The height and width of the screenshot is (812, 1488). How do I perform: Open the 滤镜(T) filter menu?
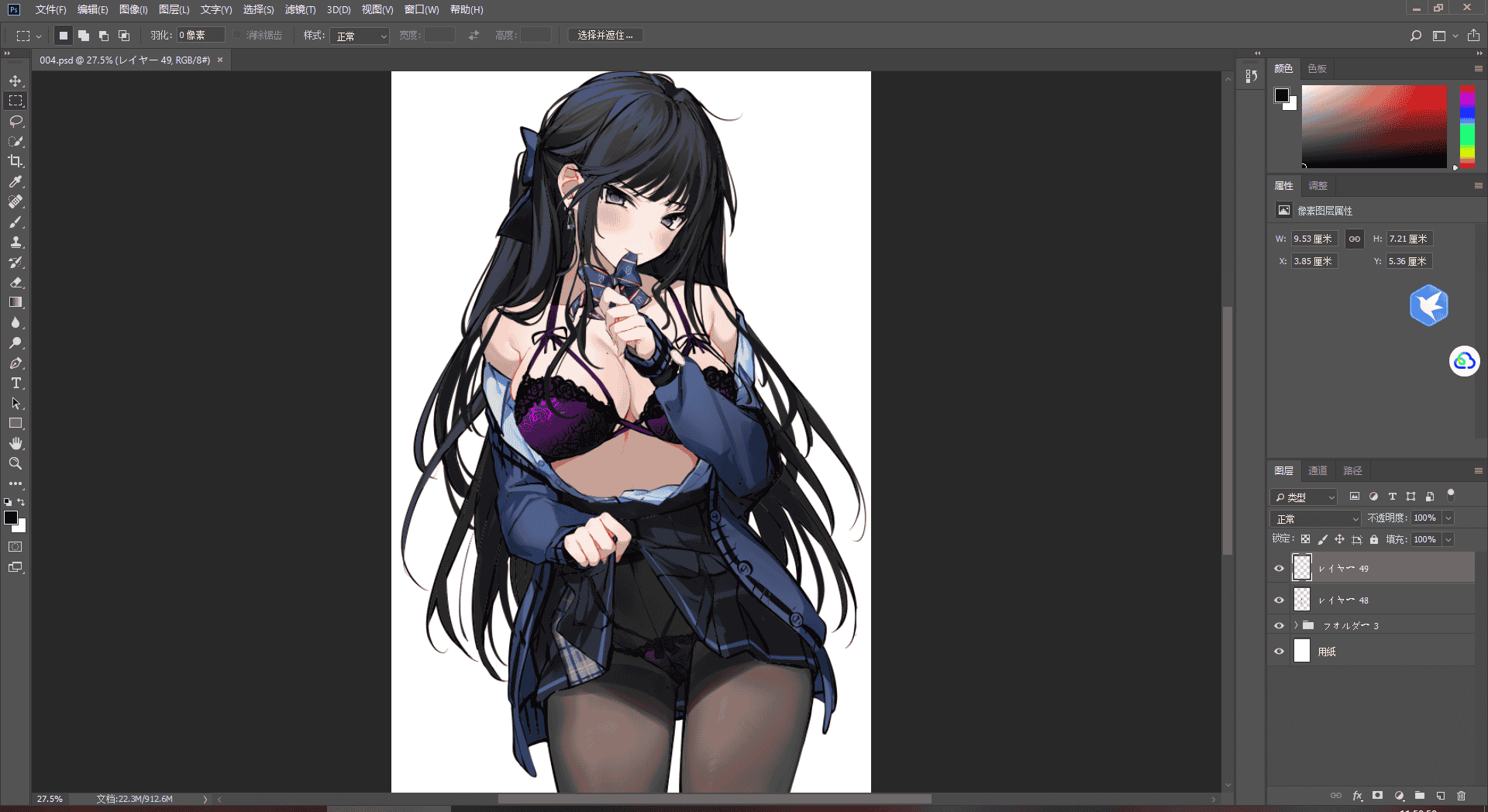[301, 9]
